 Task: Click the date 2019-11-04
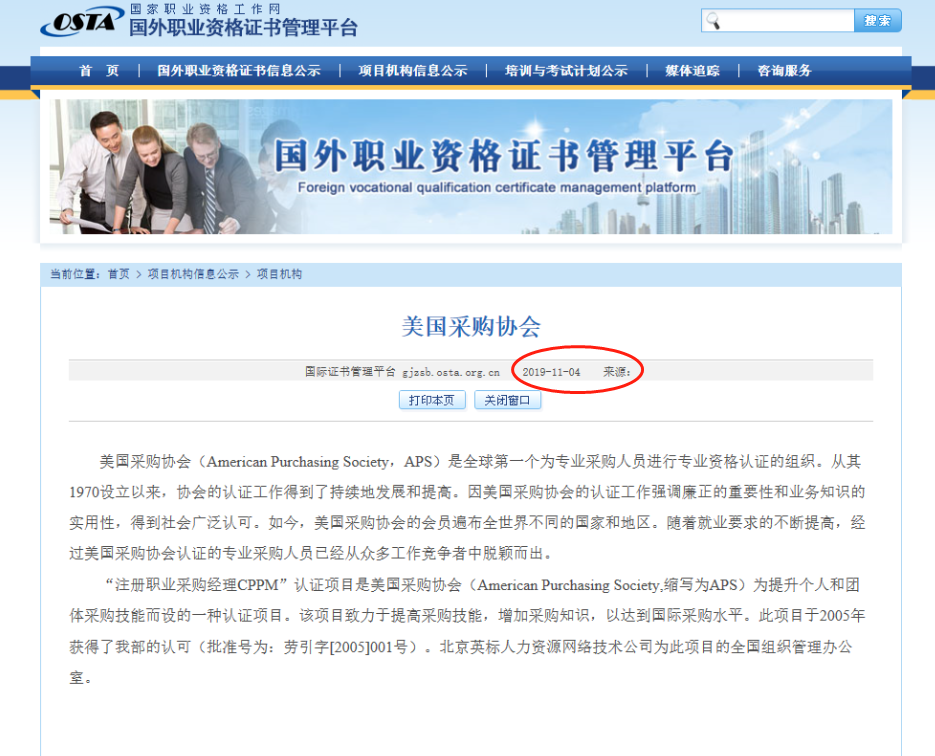pyautogui.click(x=551, y=372)
